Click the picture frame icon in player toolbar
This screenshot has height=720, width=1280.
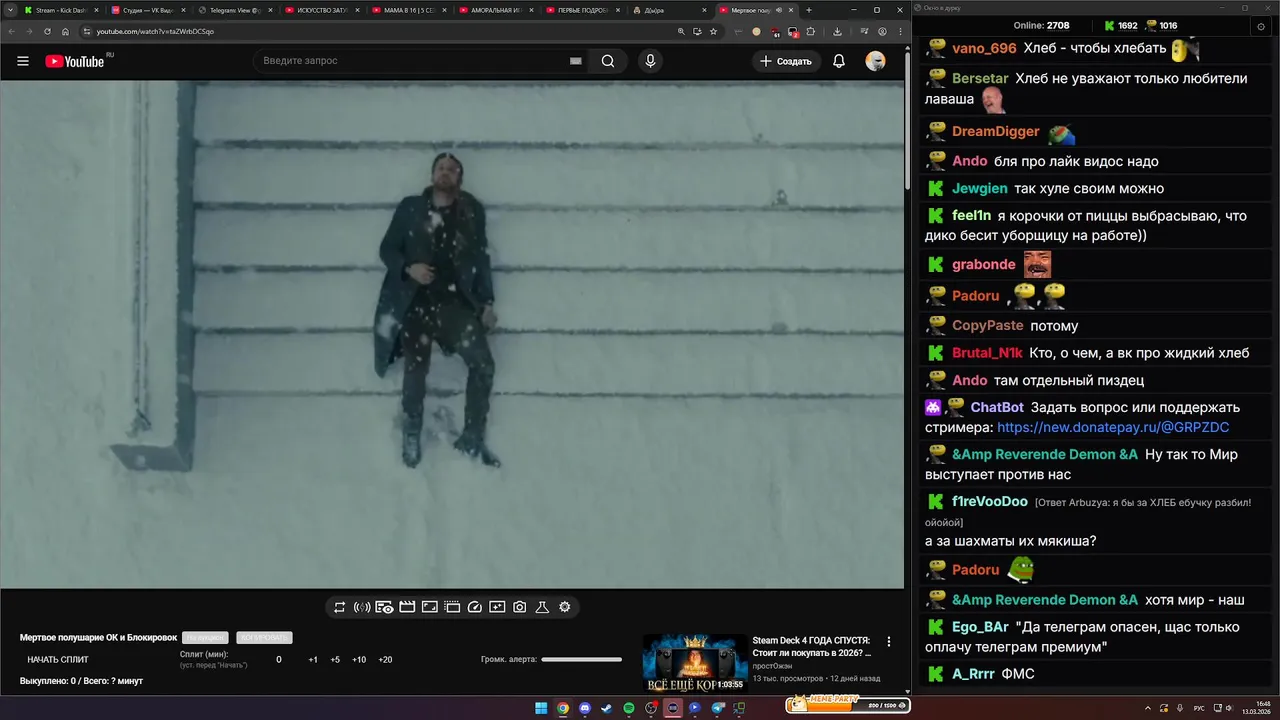429,607
